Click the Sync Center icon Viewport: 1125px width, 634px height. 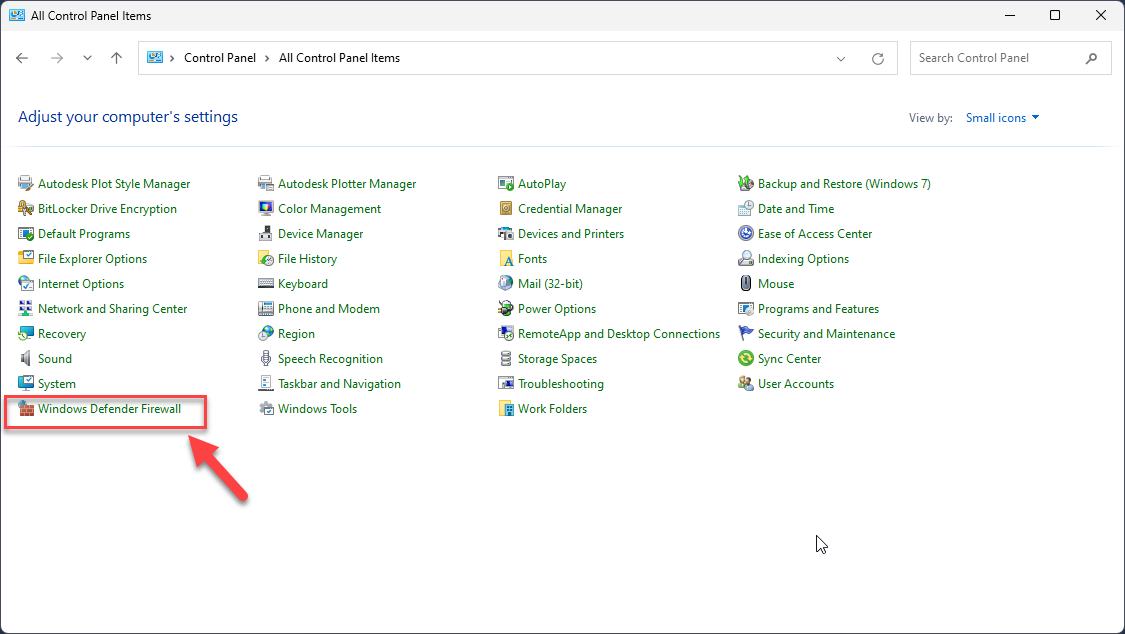[x=746, y=359]
